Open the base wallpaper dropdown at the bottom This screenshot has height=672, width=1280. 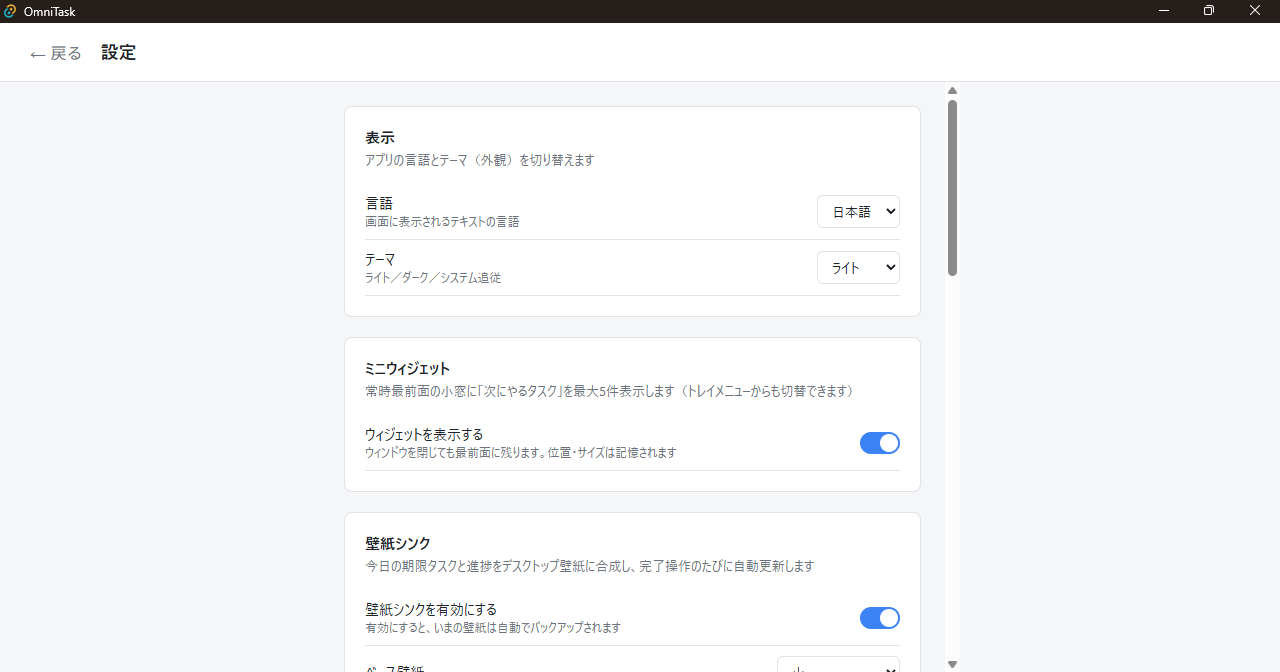(x=838, y=665)
